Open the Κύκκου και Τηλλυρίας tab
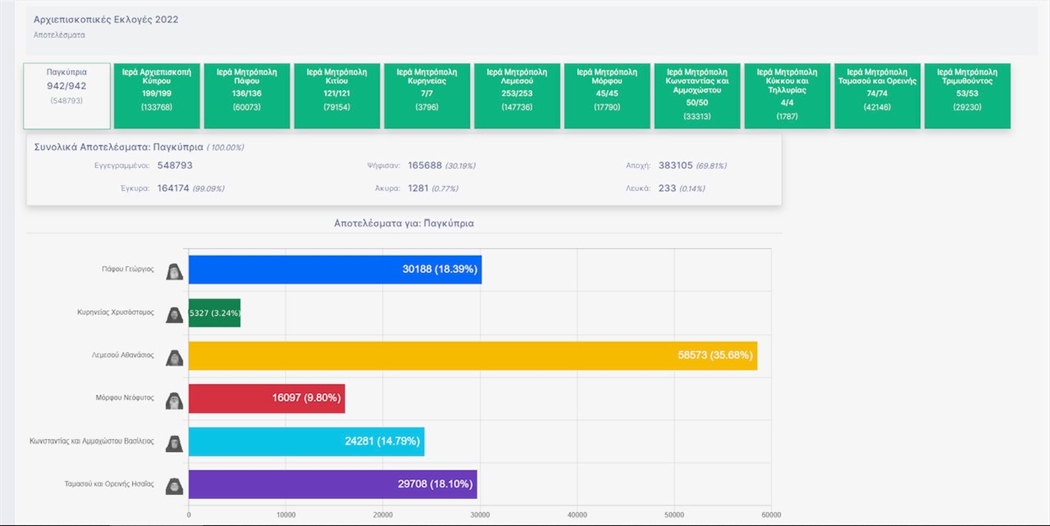Screen dimensions: 1050x526 (x=788, y=96)
